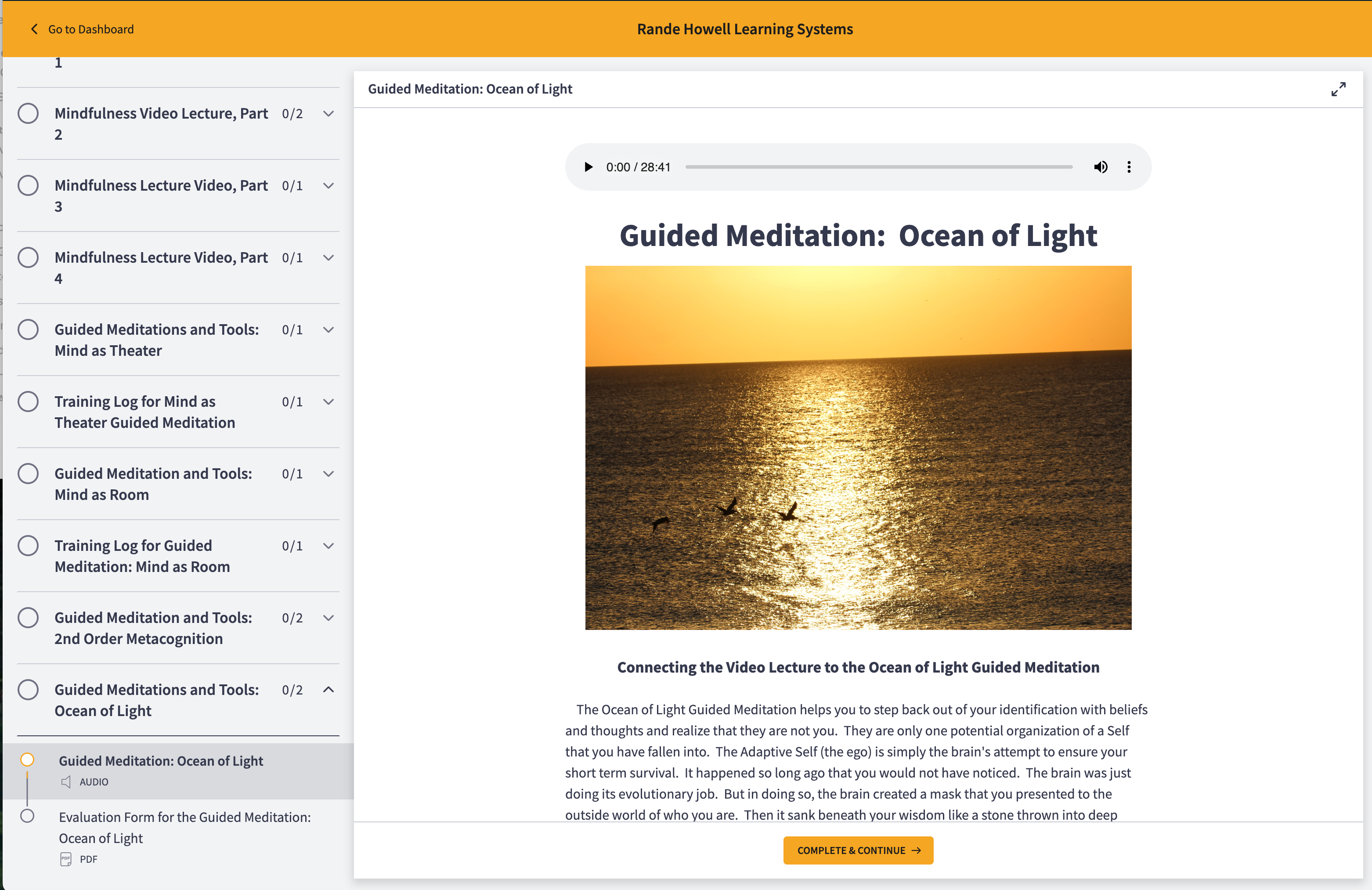This screenshot has height=890, width=1372.
Task: Expand Guided Meditation Mind as Room section
Action: (329, 474)
